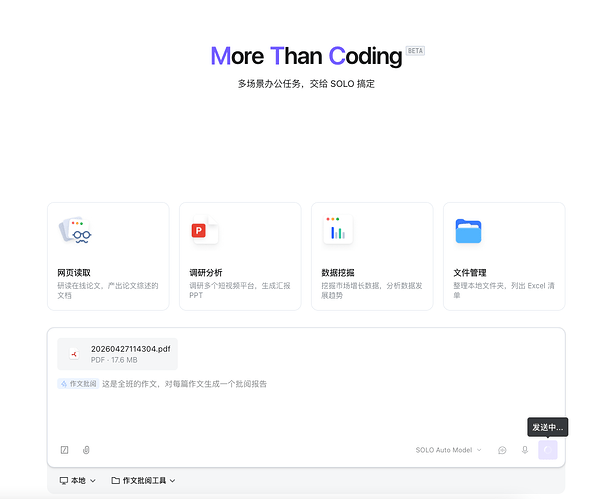Click the More Than Coding heading
Screen dimensions: 616x499
[306, 56]
